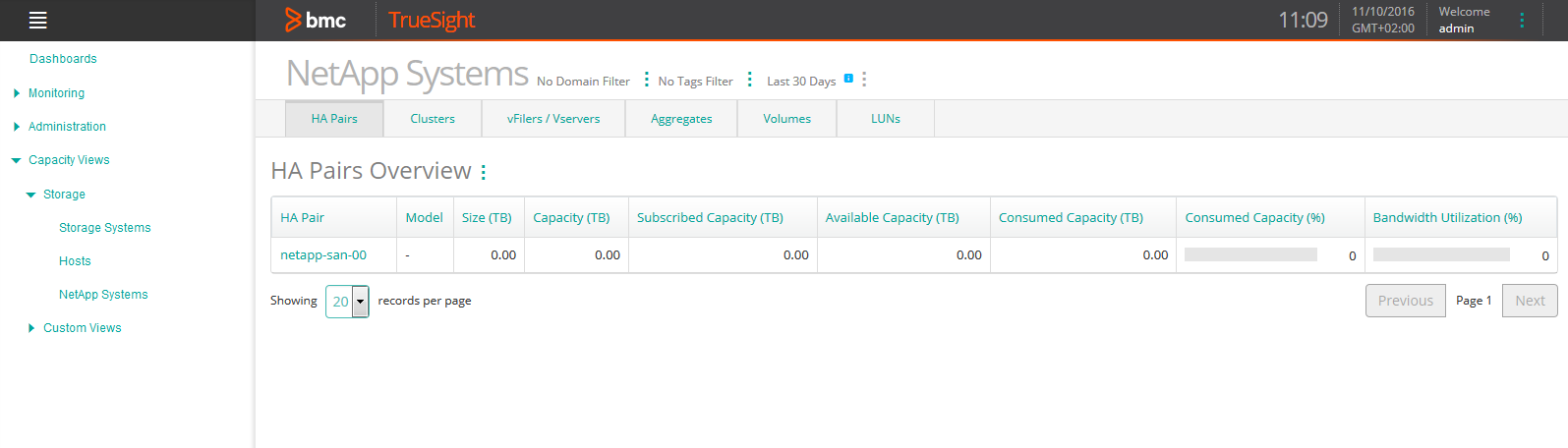Select NetApp Systems in sidebar
This screenshot has height=448, width=1568.
coord(103,295)
